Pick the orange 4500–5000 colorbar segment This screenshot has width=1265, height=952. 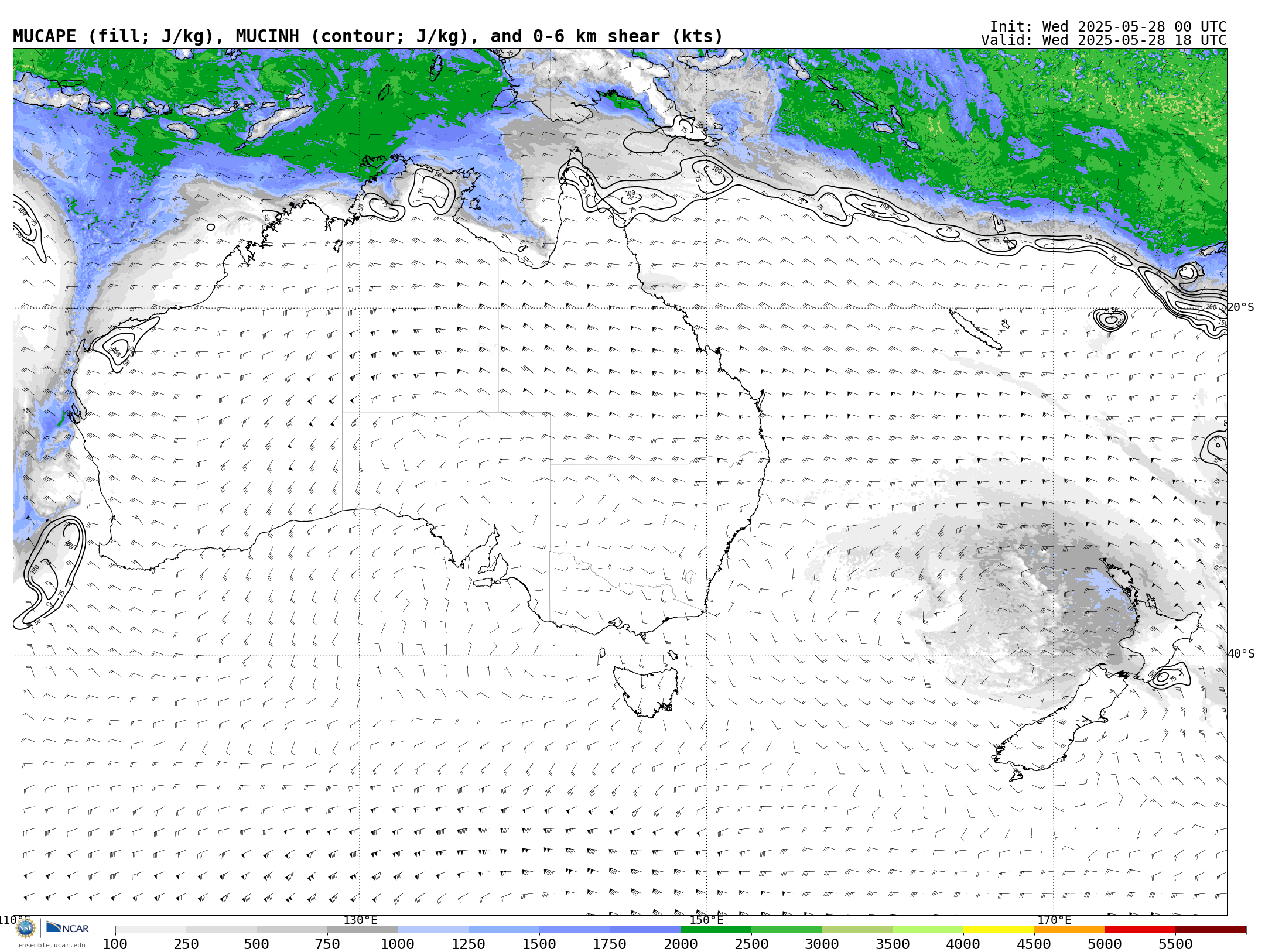[1069, 930]
